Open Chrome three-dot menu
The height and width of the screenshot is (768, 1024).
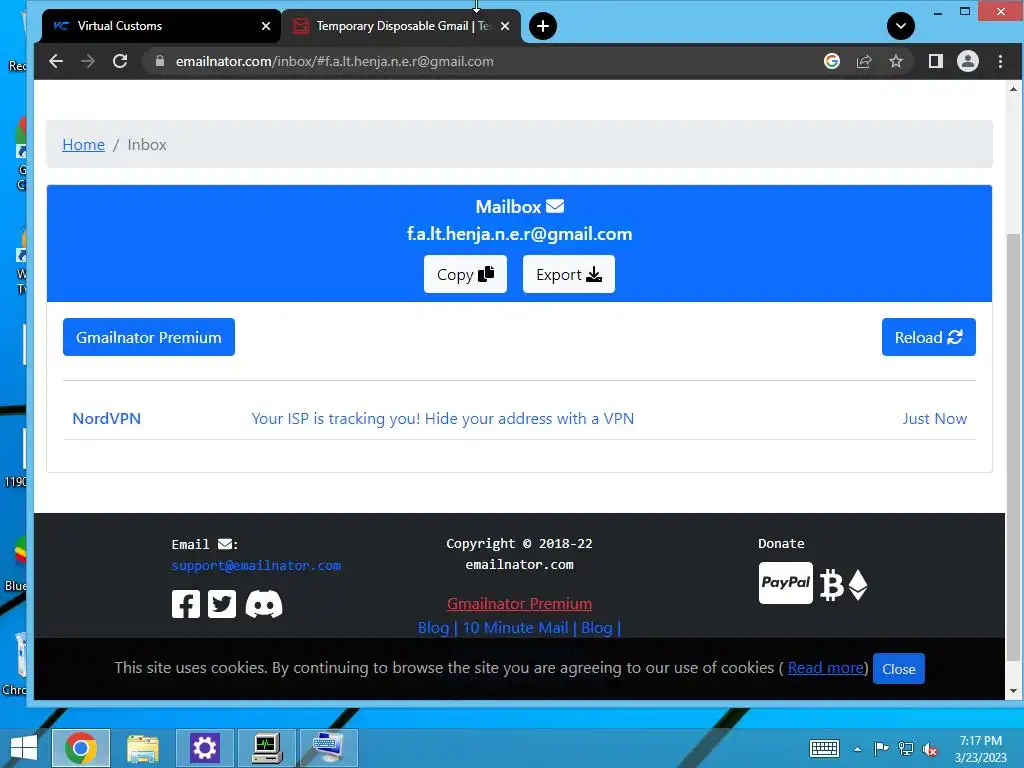click(1000, 61)
